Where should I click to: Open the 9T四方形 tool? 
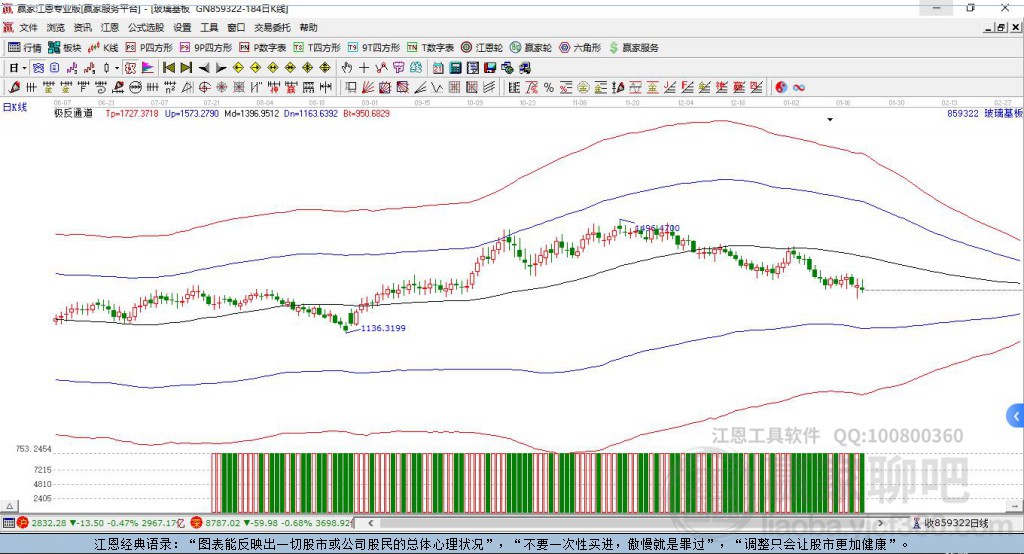(x=374, y=48)
